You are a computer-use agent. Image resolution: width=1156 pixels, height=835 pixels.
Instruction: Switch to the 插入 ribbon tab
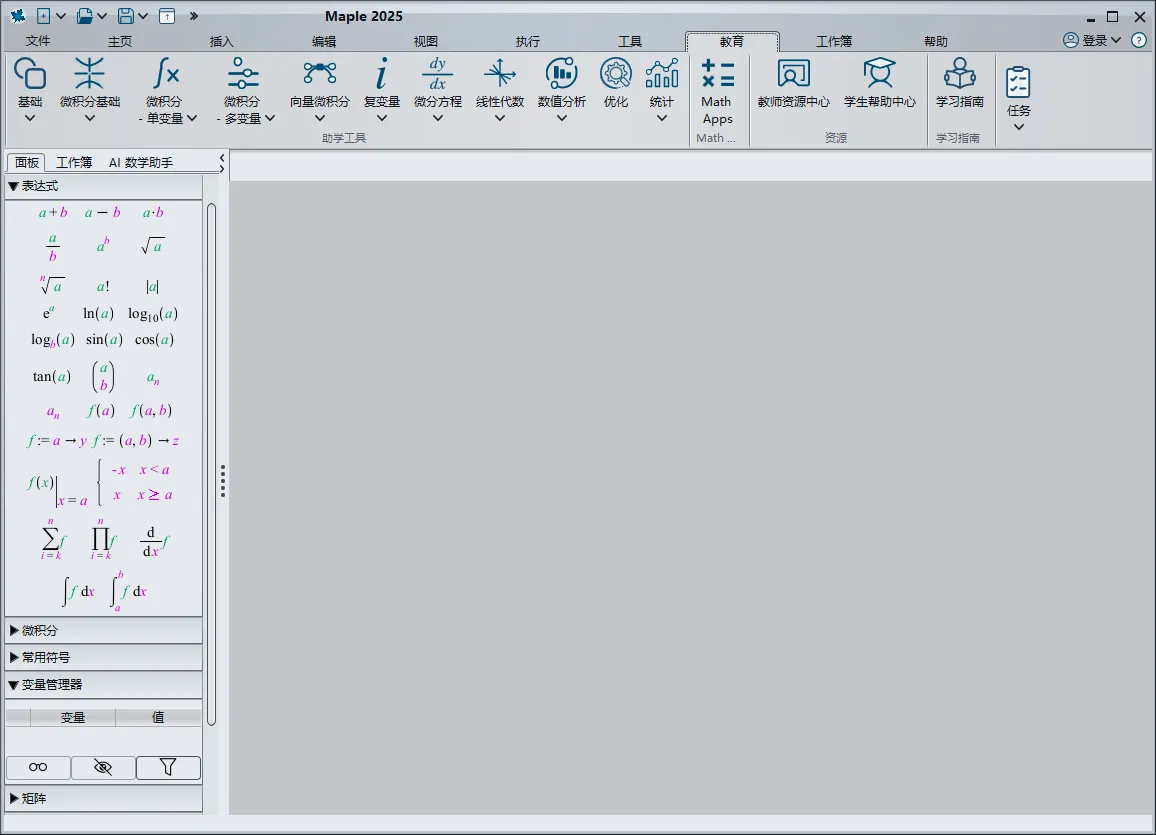[222, 42]
